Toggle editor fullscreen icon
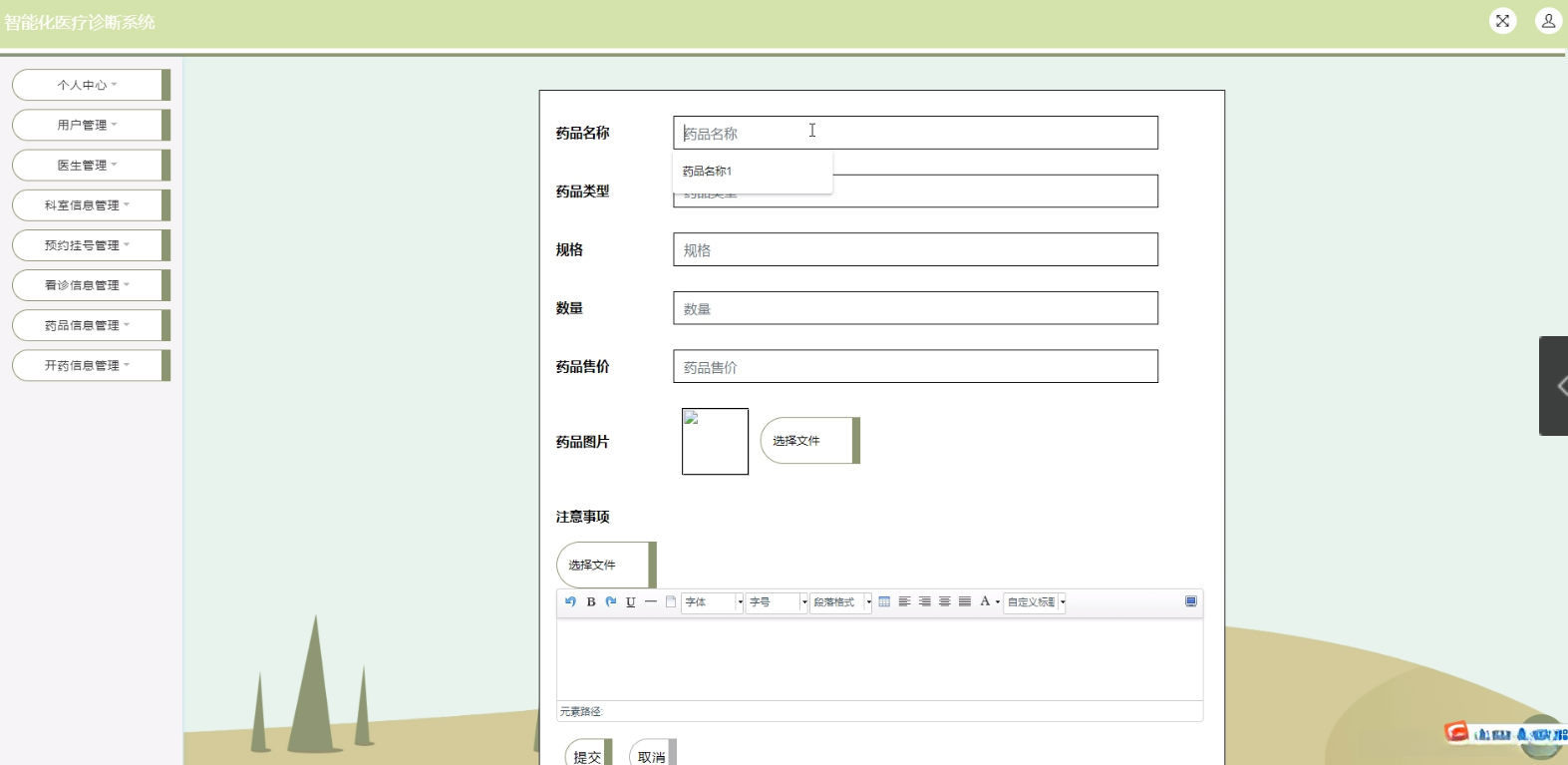 [x=1191, y=601]
